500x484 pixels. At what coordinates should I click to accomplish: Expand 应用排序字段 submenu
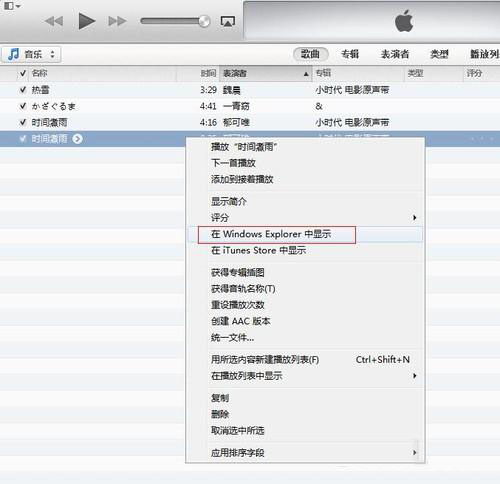click(305, 453)
